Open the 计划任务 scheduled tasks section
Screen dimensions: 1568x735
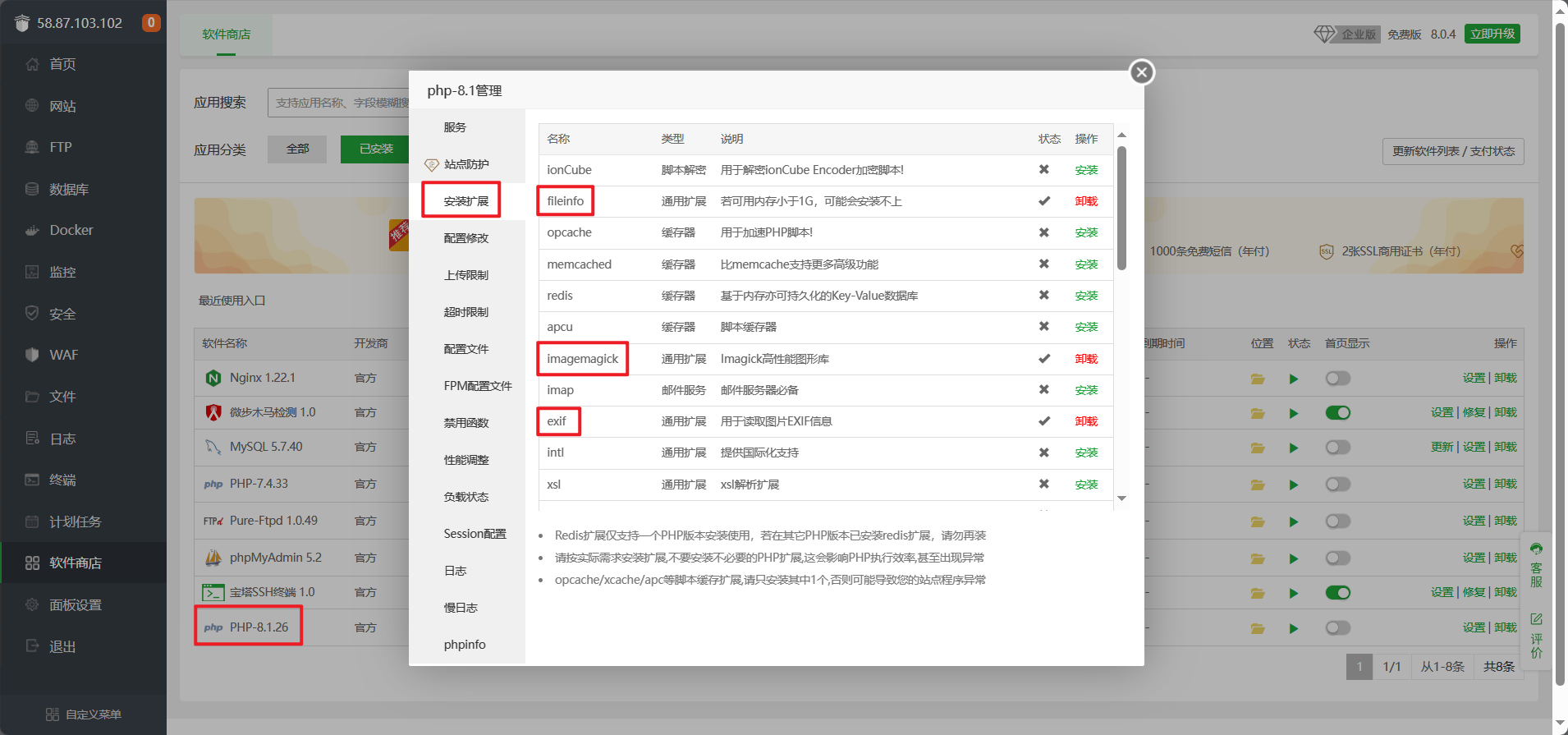[x=75, y=521]
